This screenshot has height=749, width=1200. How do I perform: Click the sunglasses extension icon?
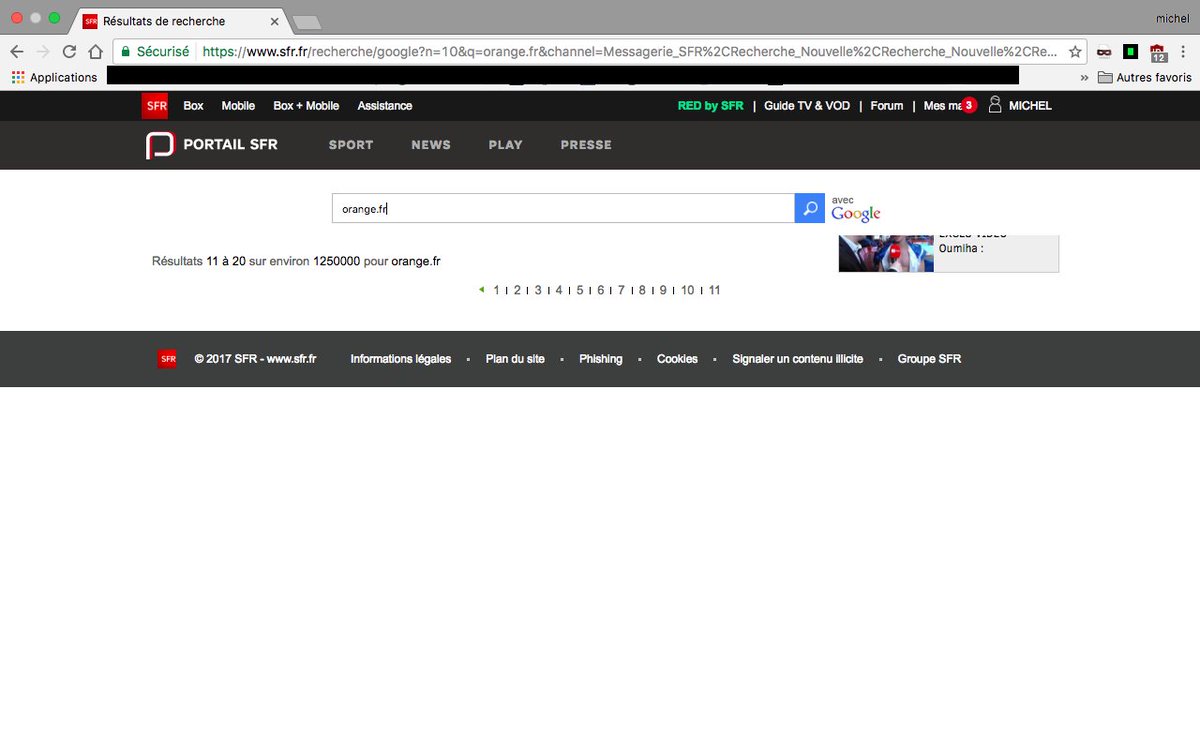pos(1104,52)
